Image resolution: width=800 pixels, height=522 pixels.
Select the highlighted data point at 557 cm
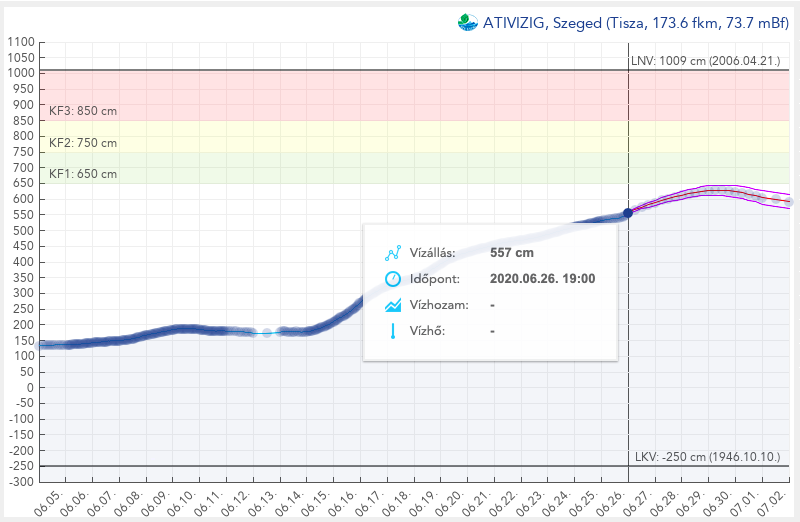click(628, 213)
